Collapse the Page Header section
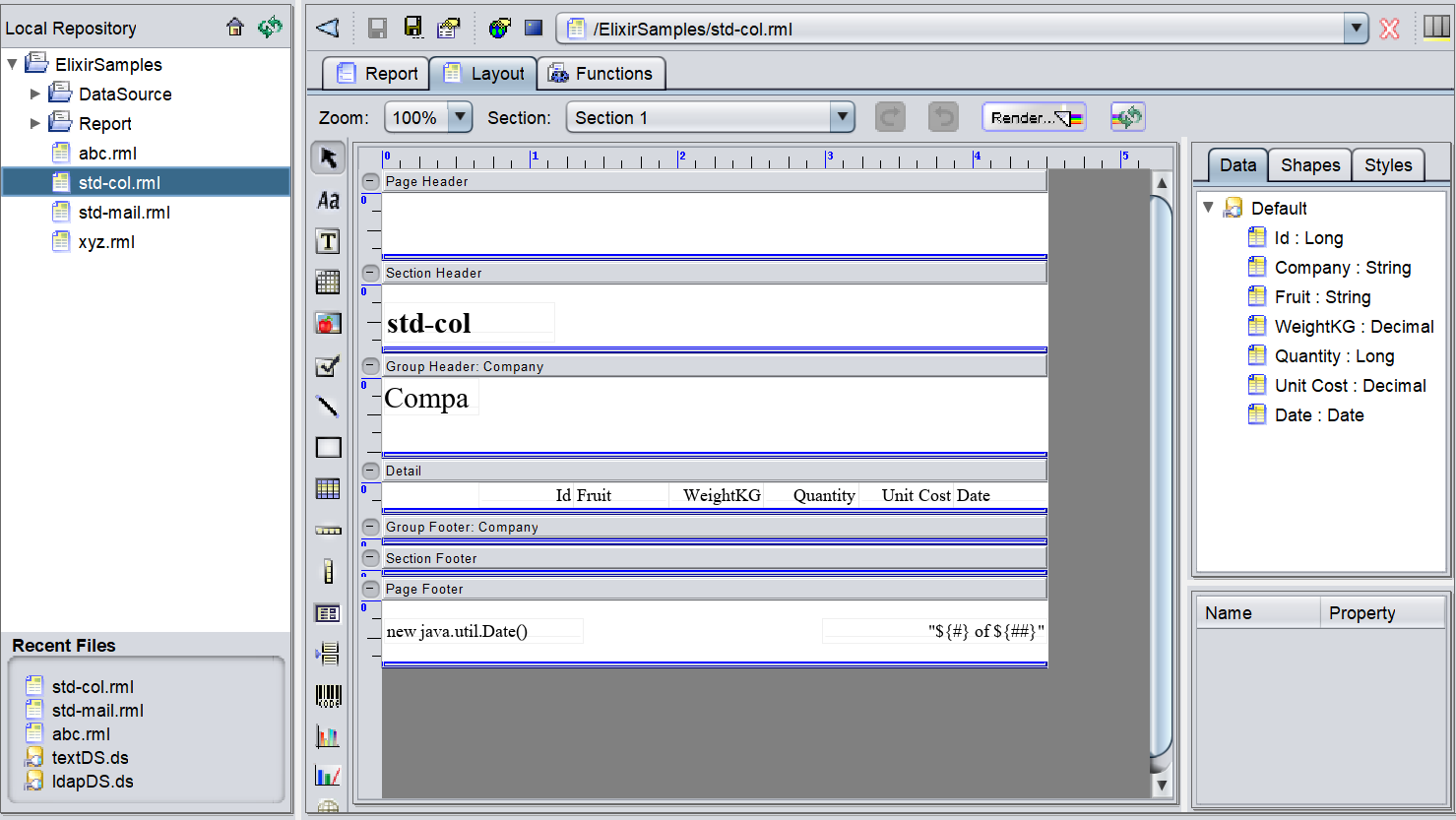This screenshot has height=820, width=1456. click(x=370, y=181)
